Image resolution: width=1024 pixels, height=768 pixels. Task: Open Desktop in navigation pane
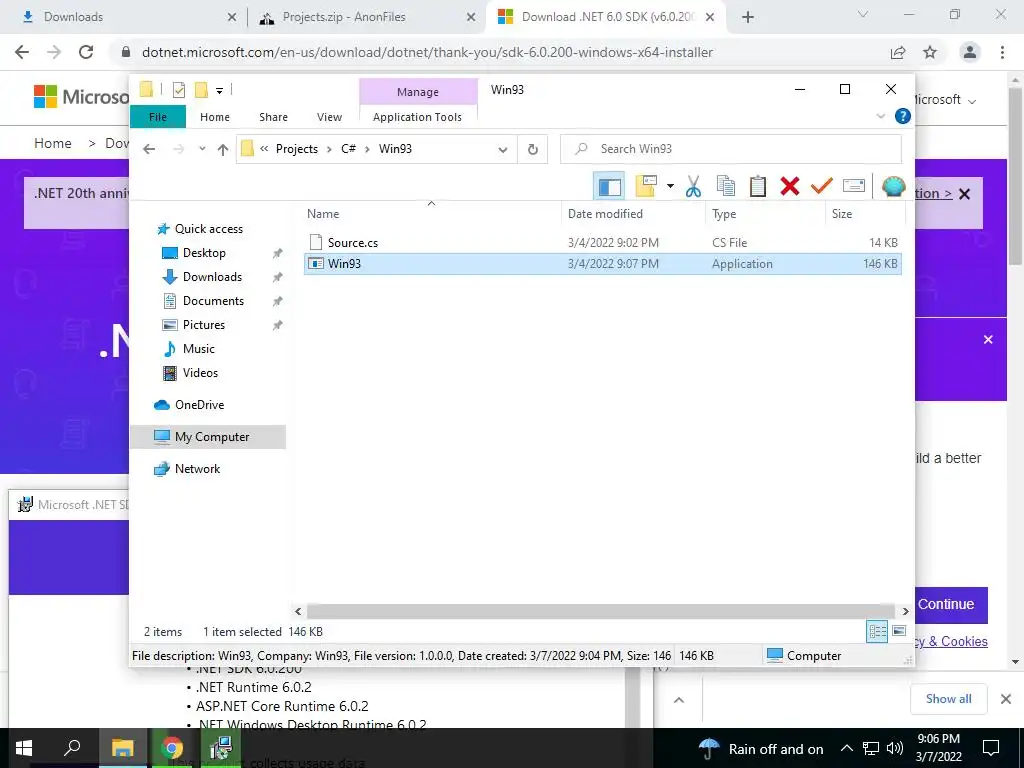point(204,253)
